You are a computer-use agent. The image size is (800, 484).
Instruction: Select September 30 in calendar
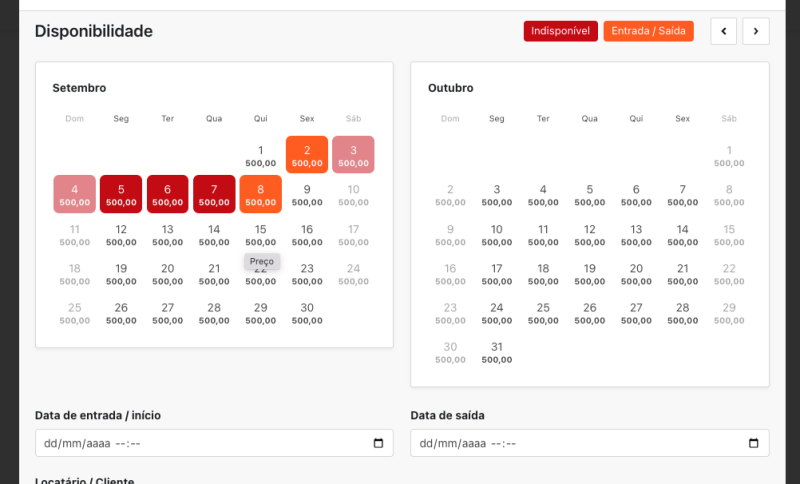307,313
